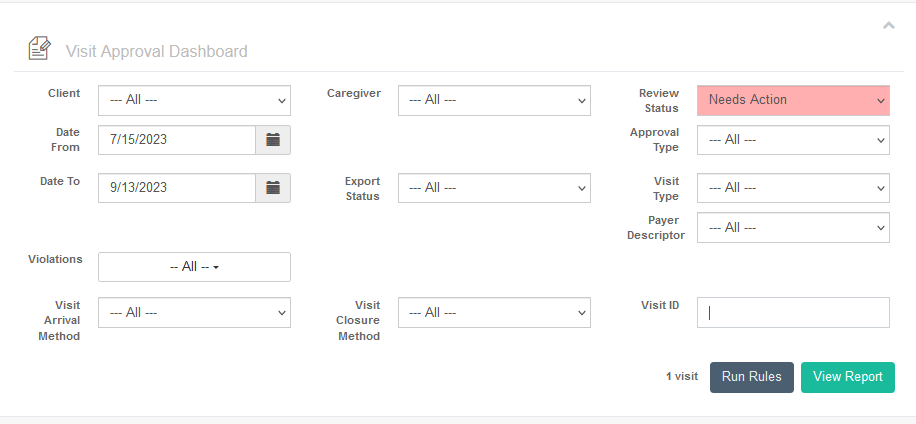Click the Visit Approval Dashboard document icon

(39, 48)
